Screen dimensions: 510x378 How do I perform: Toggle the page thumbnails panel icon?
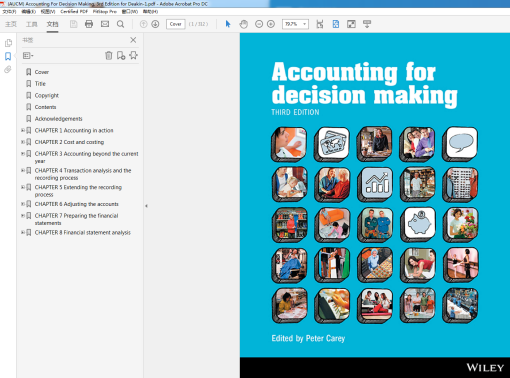tap(8, 43)
